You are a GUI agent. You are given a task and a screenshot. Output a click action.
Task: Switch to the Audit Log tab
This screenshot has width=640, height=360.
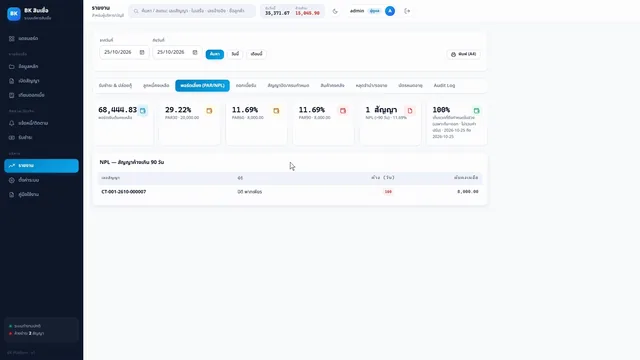[x=444, y=86]
